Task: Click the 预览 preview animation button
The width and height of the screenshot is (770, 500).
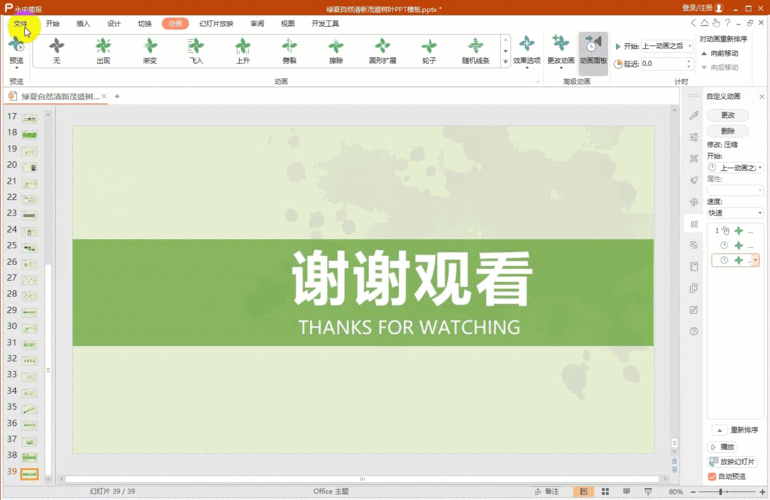Action: 16,52
